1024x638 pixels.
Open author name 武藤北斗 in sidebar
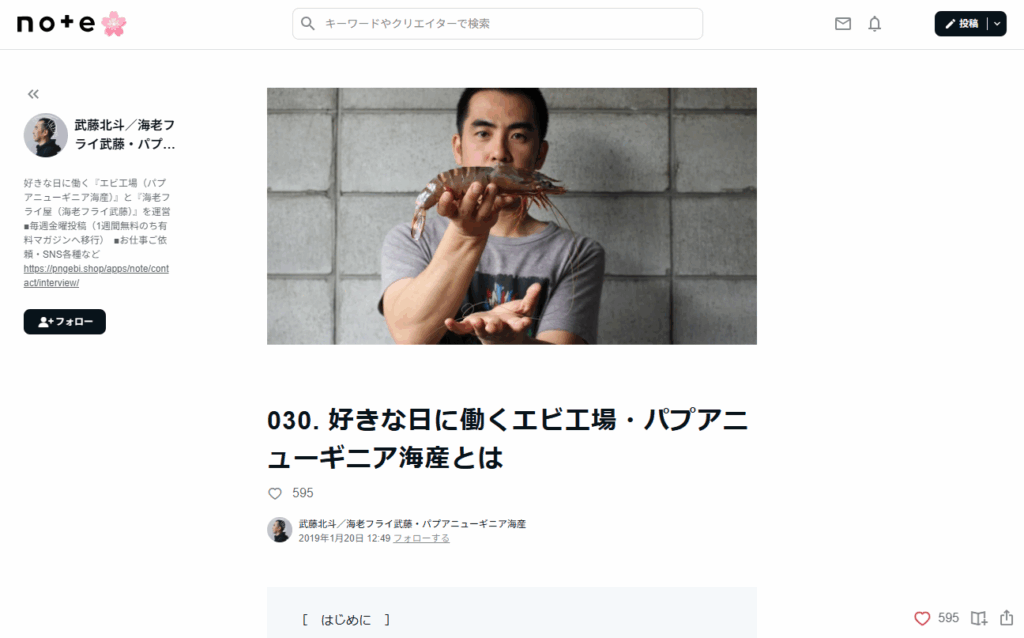[x=125, y=135]
